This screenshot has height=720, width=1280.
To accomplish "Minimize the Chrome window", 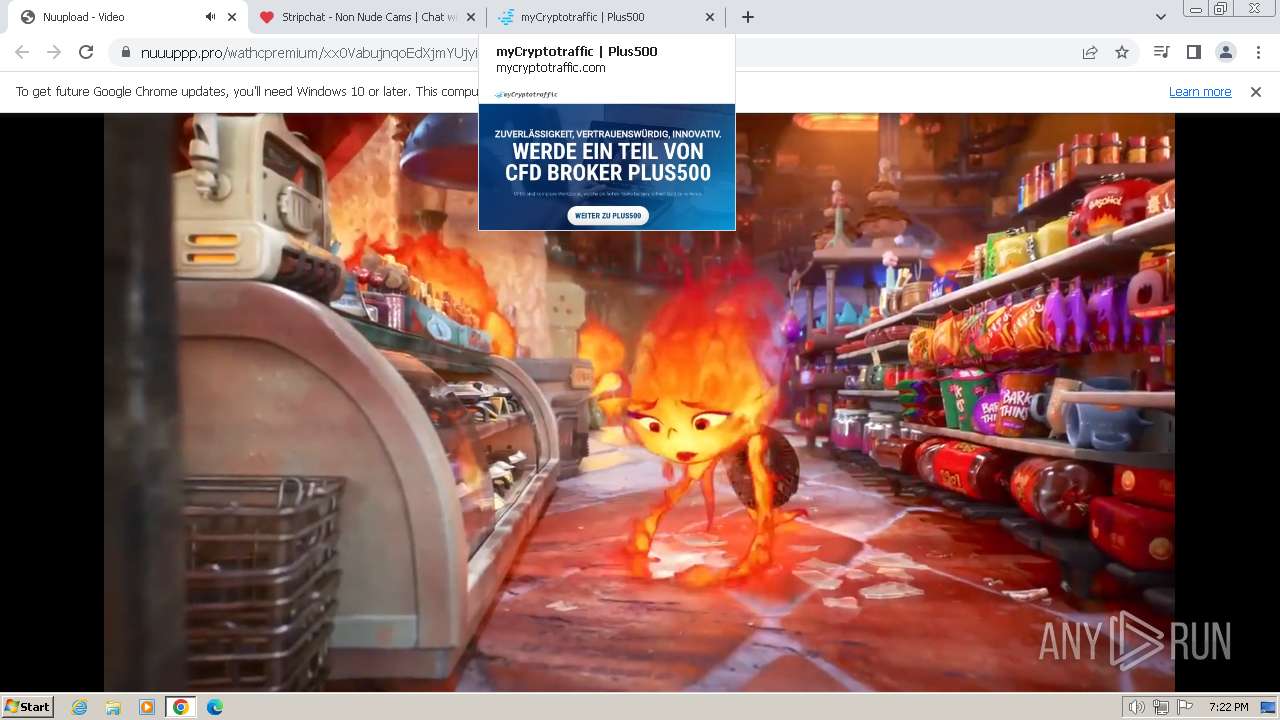I will tap(1195, 9).
